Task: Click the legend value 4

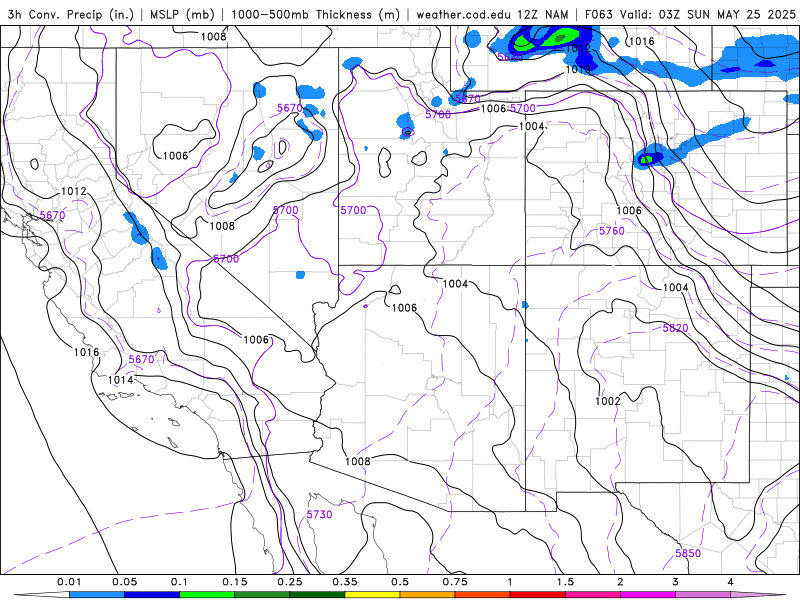Action: coord(730,582)
